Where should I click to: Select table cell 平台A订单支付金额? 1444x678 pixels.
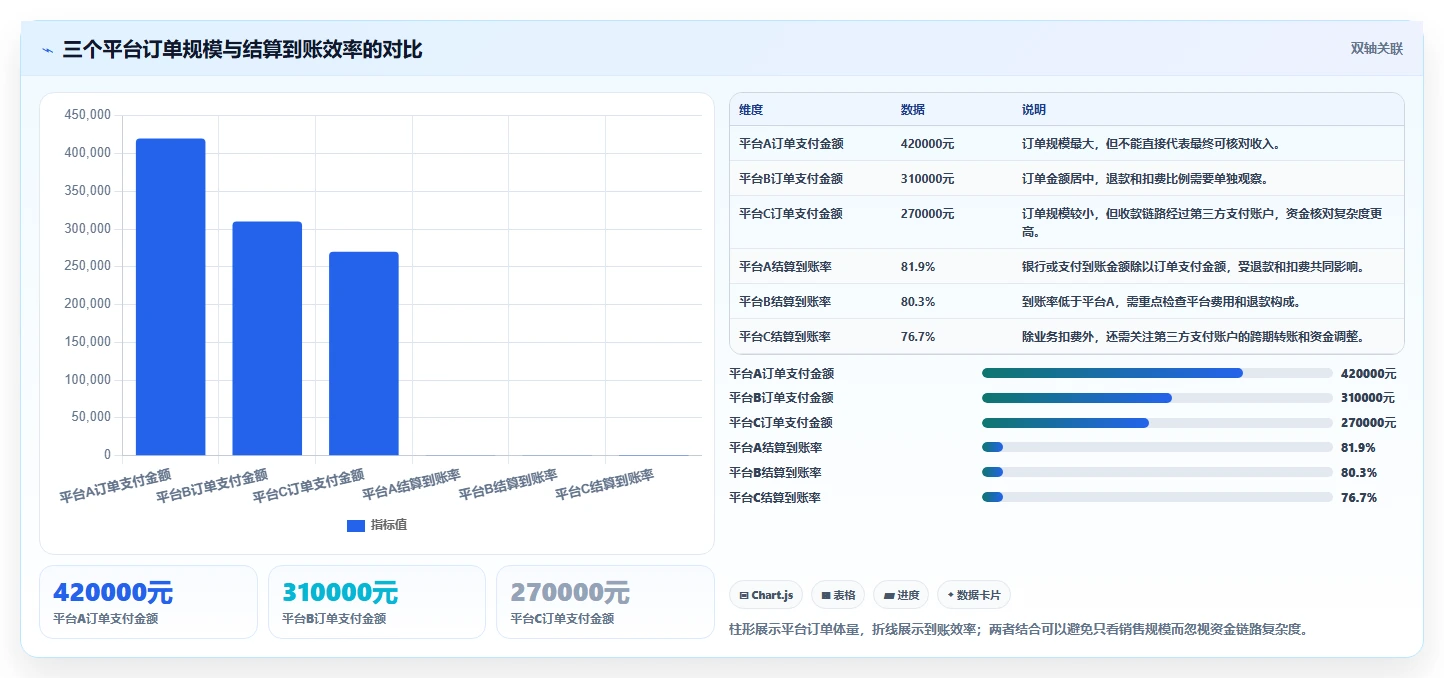[x=791, y=144]
